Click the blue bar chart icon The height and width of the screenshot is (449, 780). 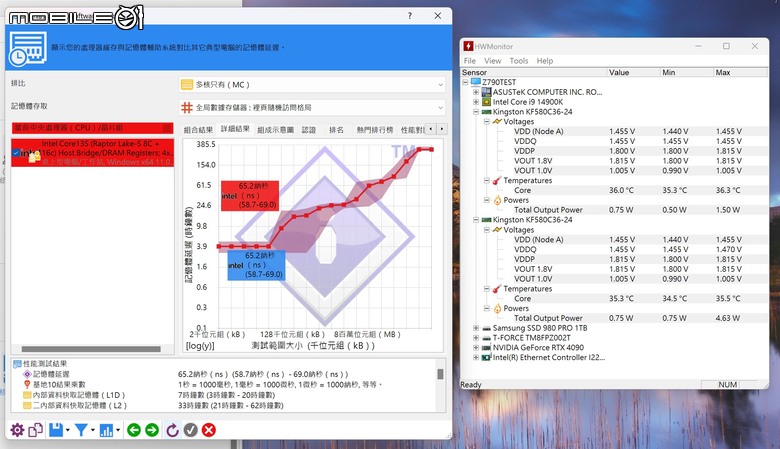[106, 430]
